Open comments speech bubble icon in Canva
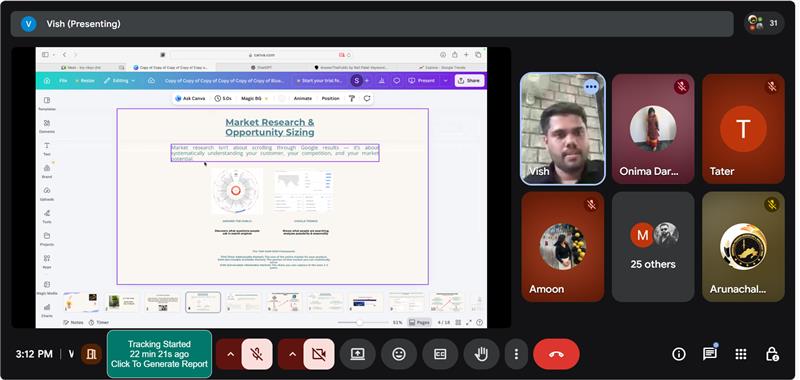The height and width of the screenshot is (380, 800). click(x=396, y=81)
